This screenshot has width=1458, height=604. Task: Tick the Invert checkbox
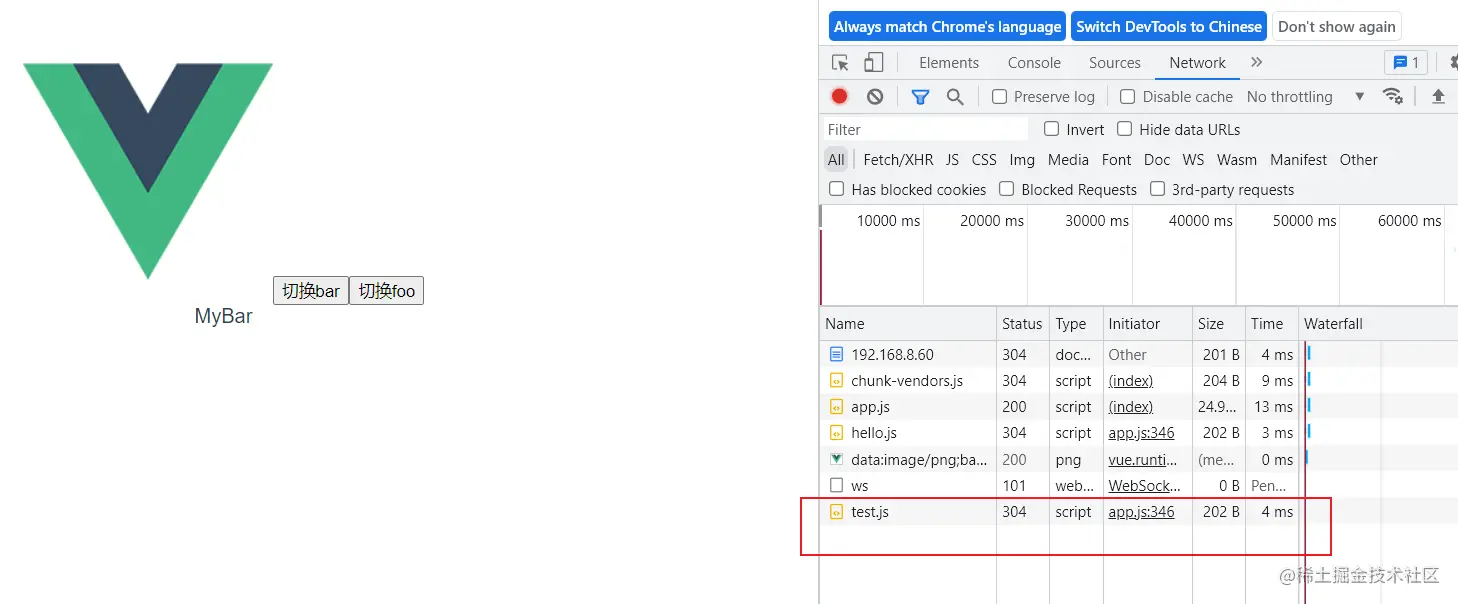point(1051,129)
